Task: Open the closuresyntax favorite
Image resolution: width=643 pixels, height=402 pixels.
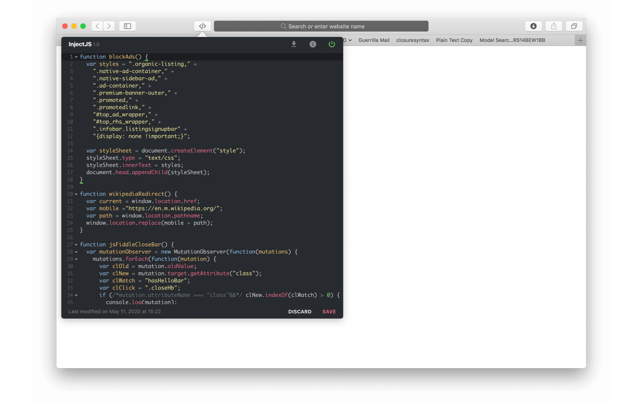Action: pos(413,40)
